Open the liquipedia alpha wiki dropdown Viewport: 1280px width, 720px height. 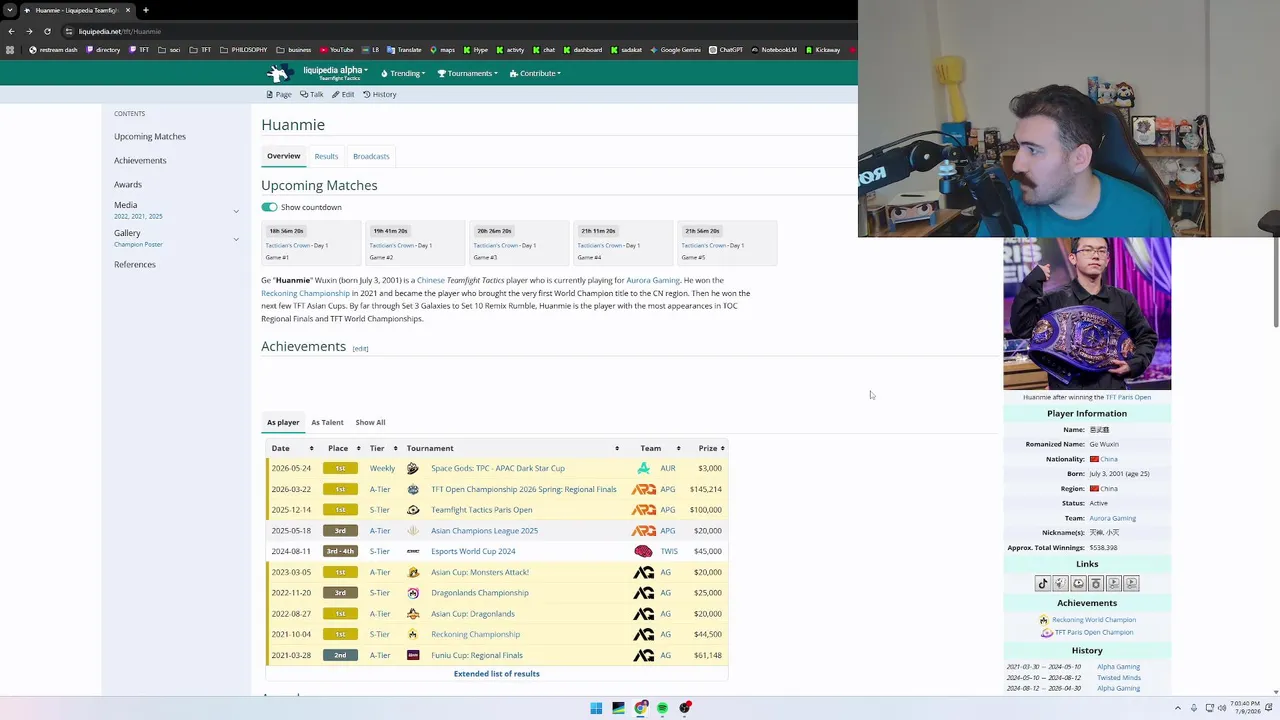coord(335,73)
